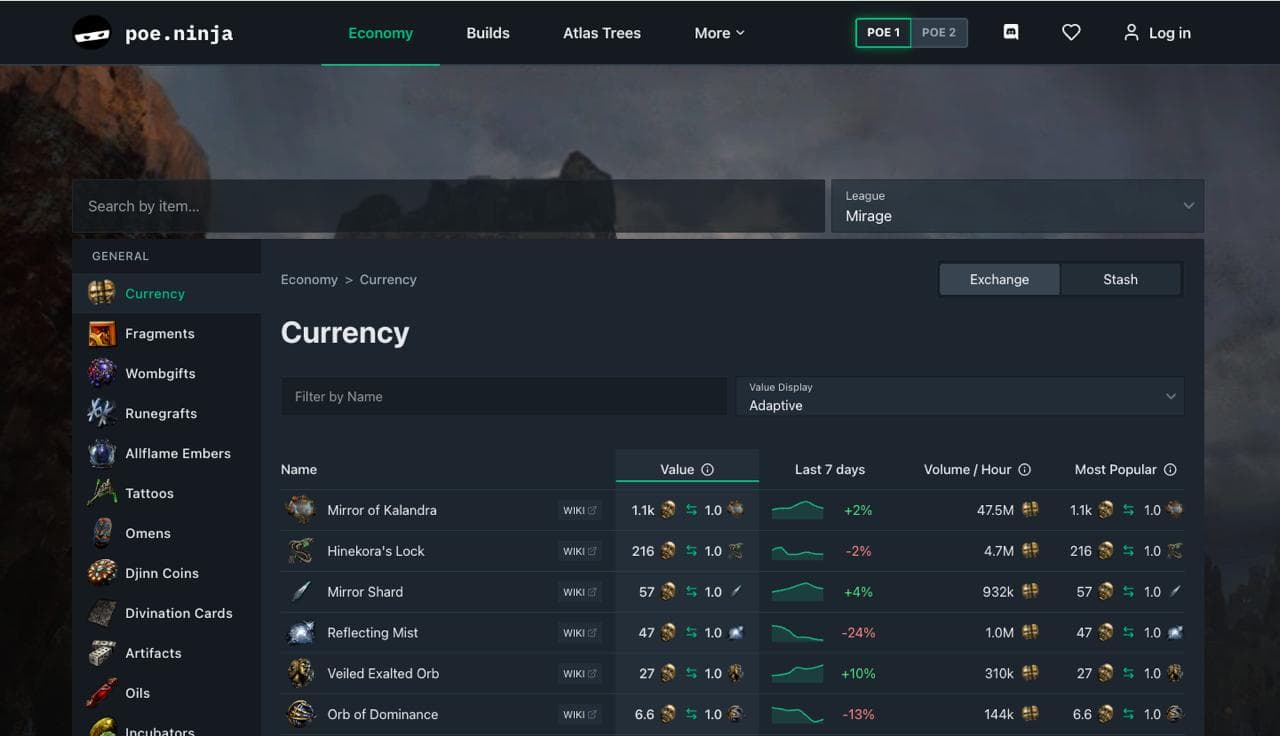Click the poe.ninja logo icon
This screenshot has height=736, width=1280.
[x=92, y=33]
